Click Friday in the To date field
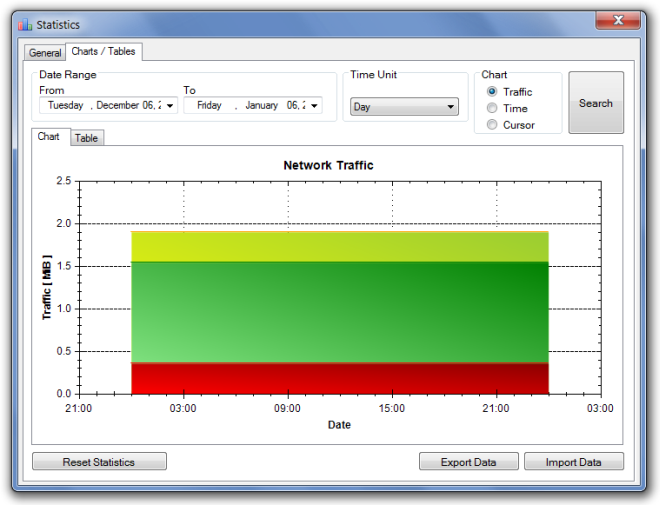This screenshot has height=505, width=660. (209, 105)
